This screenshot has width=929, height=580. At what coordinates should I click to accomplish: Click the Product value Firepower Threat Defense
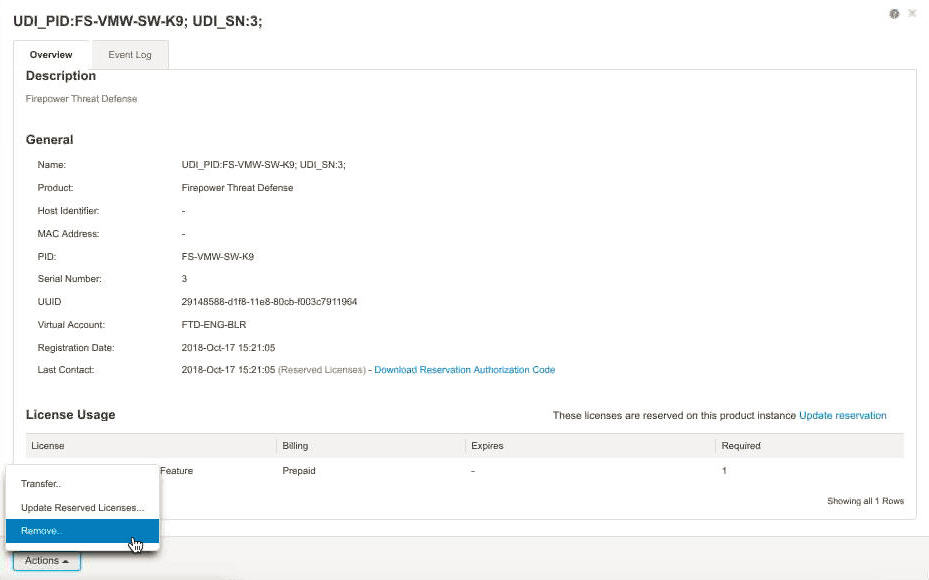point(237,188)
